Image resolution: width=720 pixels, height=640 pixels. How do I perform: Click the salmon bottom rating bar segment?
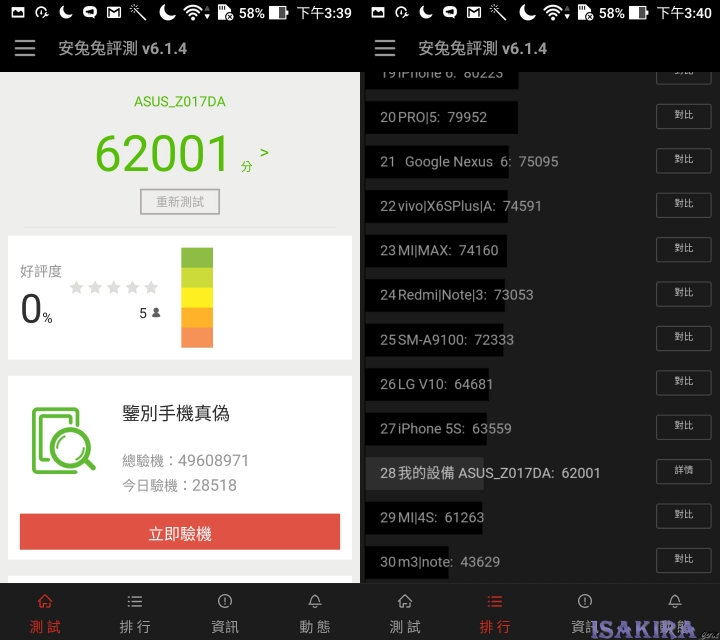[197, 337]
